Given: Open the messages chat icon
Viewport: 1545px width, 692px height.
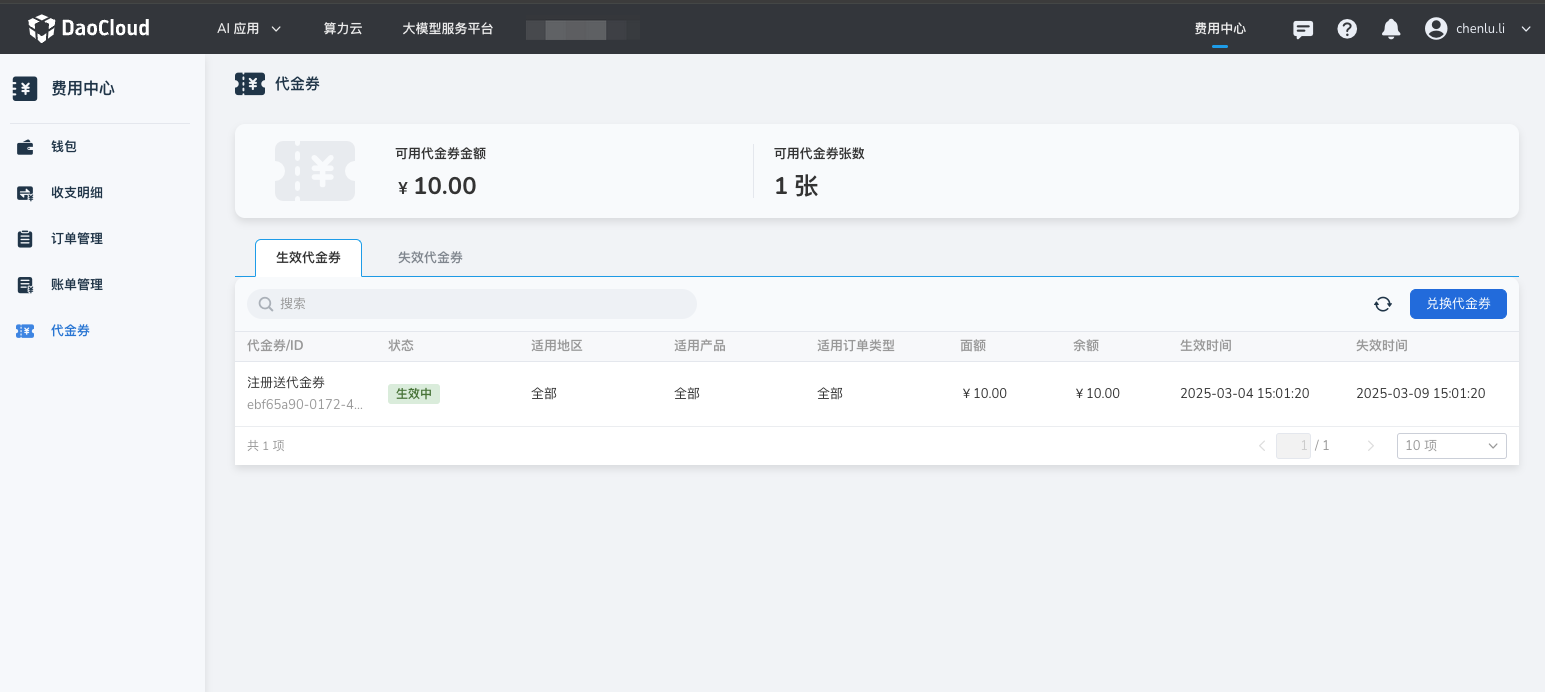Looking at the screenshot, I should click(1303, 29).
